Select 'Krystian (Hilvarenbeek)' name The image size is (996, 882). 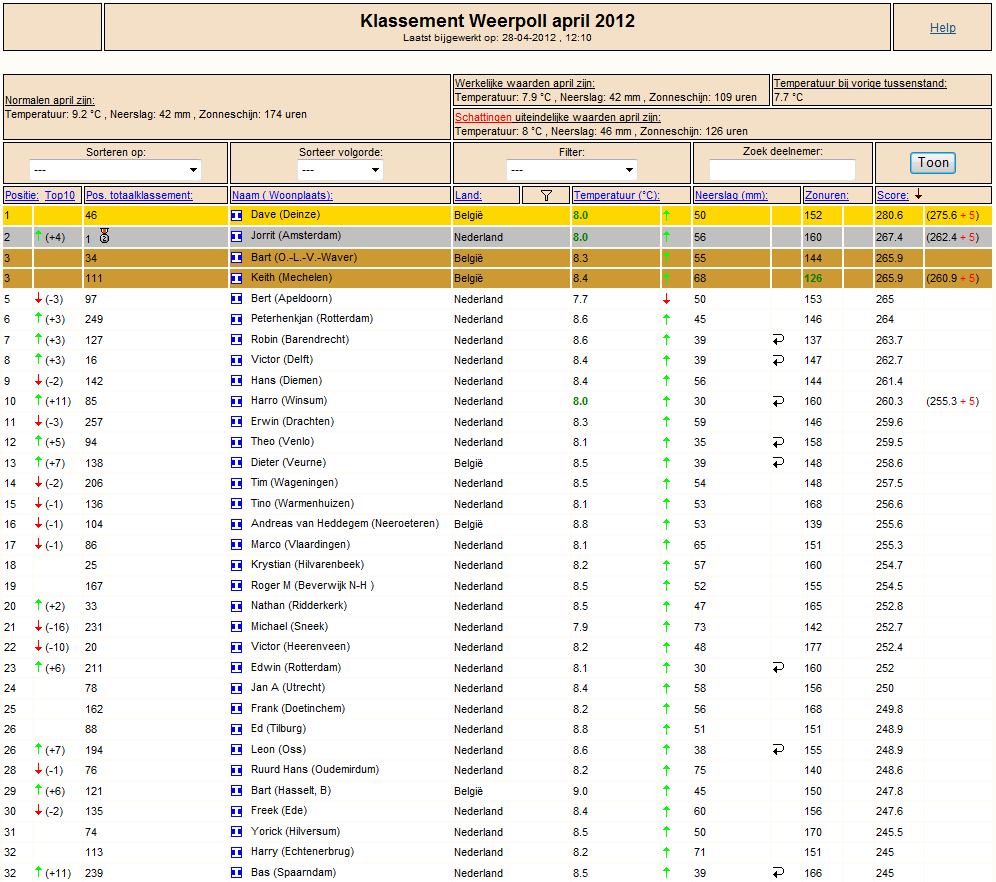(x=307, y=565)
